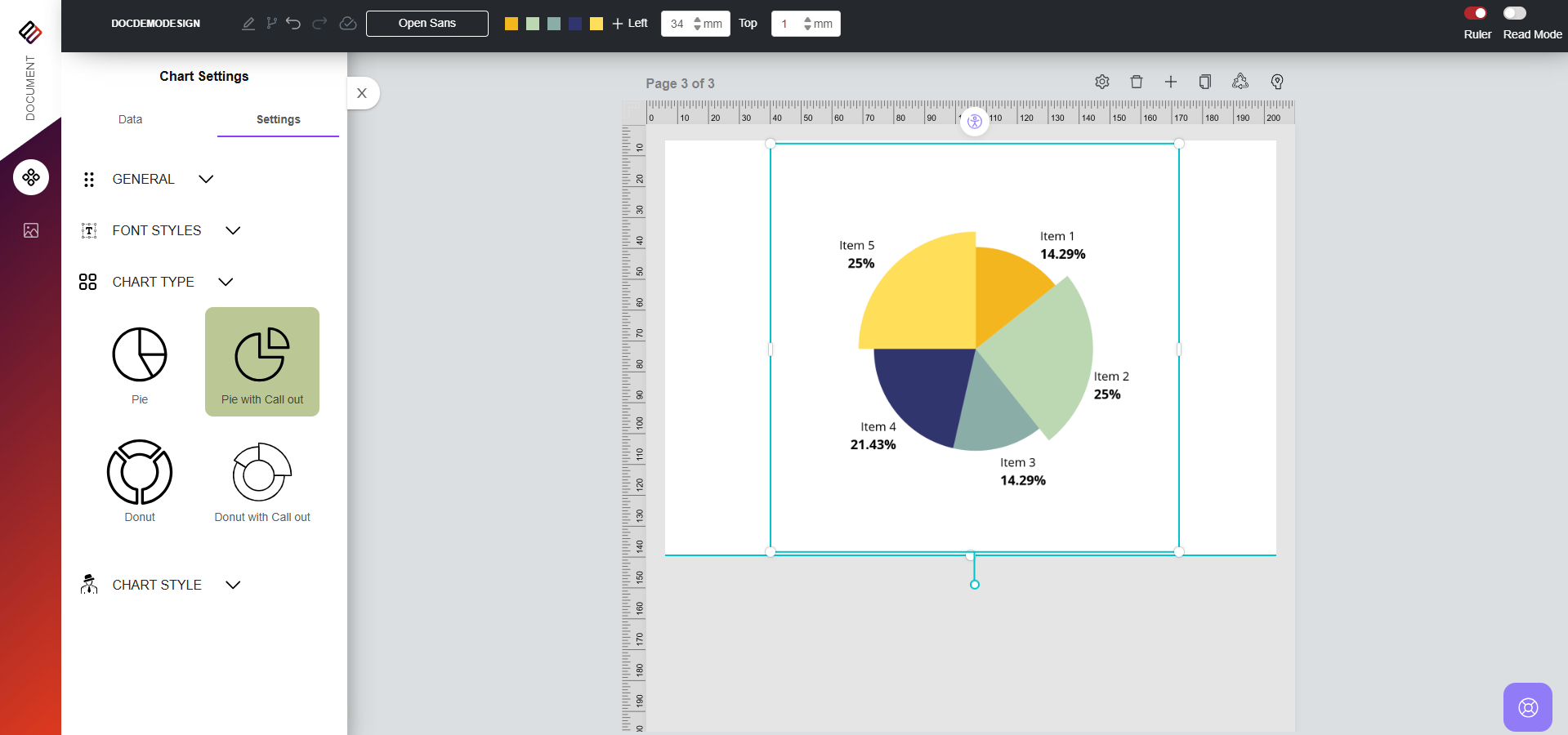
Task: Close the Chart Settings panel
Action: [x=362, y=93]
